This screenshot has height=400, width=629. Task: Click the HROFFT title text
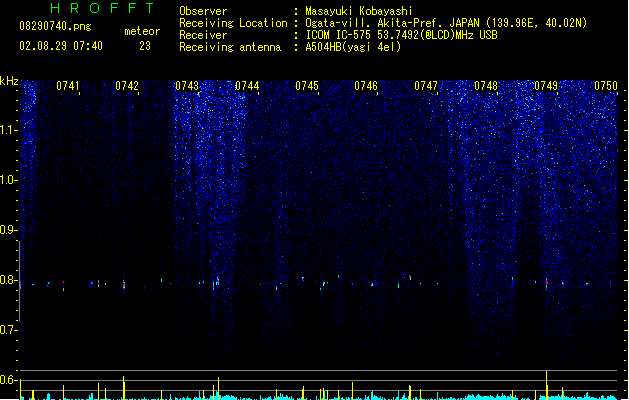point(102,8)
